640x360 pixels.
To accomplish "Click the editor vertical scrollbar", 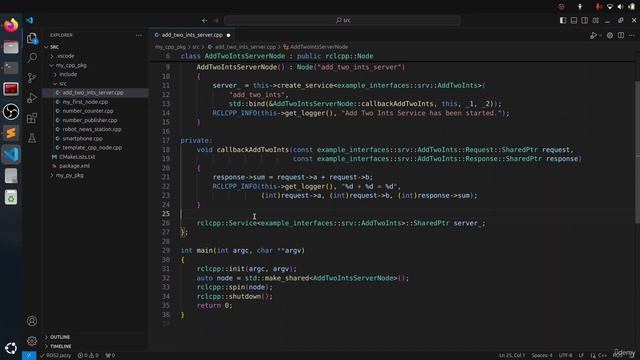I will coord(637,153).
